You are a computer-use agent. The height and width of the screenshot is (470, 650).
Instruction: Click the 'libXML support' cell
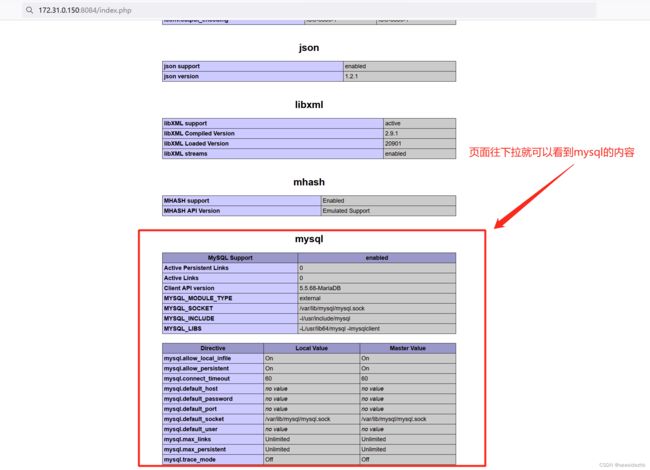coord(273,124)
